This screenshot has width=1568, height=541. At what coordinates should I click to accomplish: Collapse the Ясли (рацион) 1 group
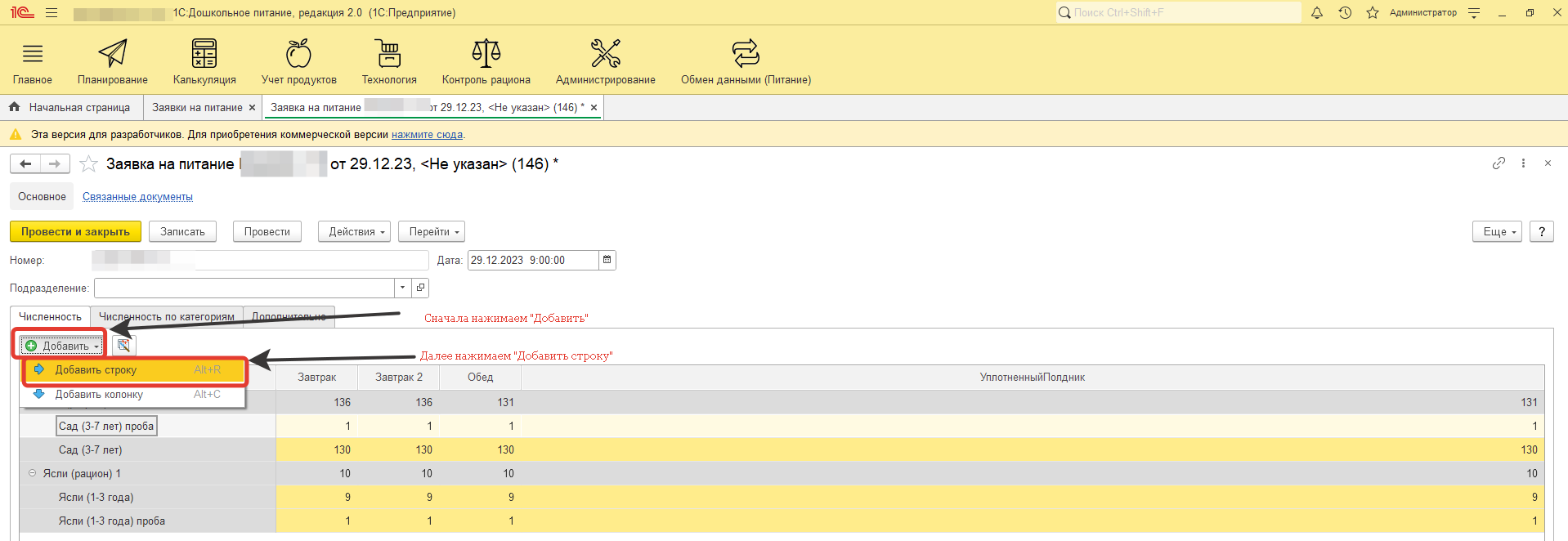33,473
